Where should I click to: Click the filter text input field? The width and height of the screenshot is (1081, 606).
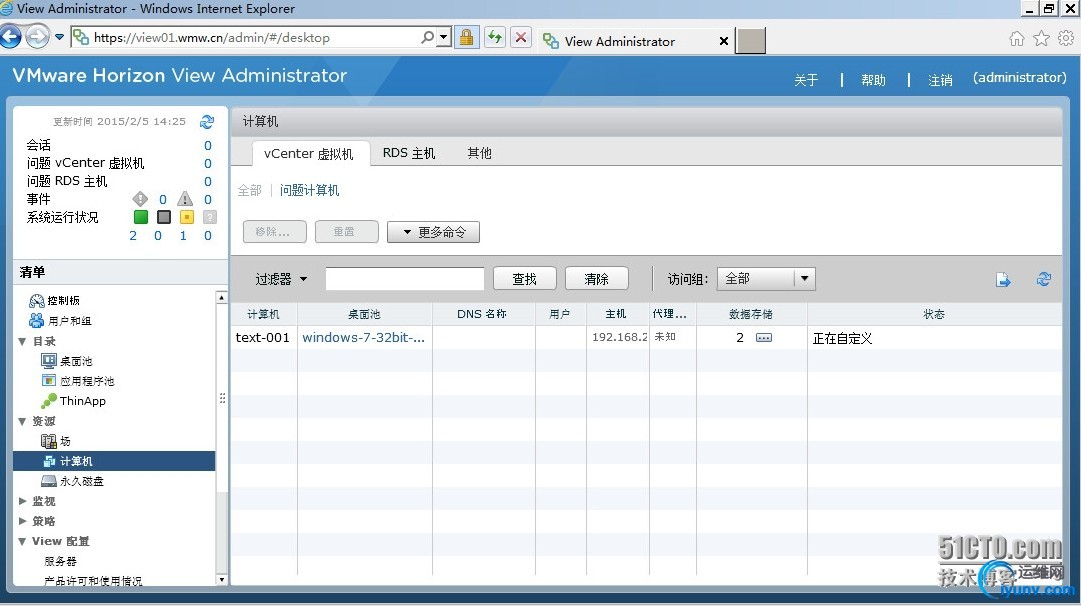405,279
